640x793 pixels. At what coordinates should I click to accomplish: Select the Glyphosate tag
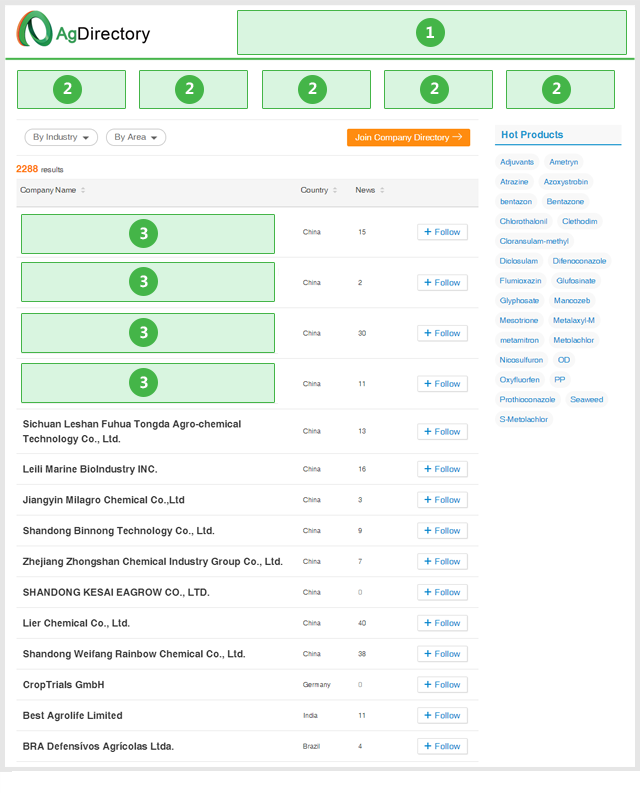point(520,300)
